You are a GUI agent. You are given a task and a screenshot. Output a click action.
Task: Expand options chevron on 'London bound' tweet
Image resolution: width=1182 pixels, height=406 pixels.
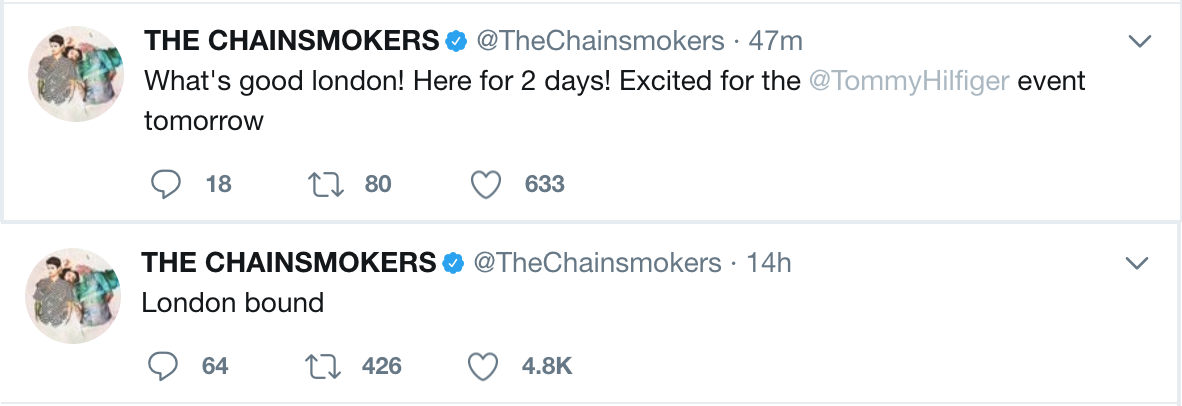pyautogui.click(x=1137, y=263)
